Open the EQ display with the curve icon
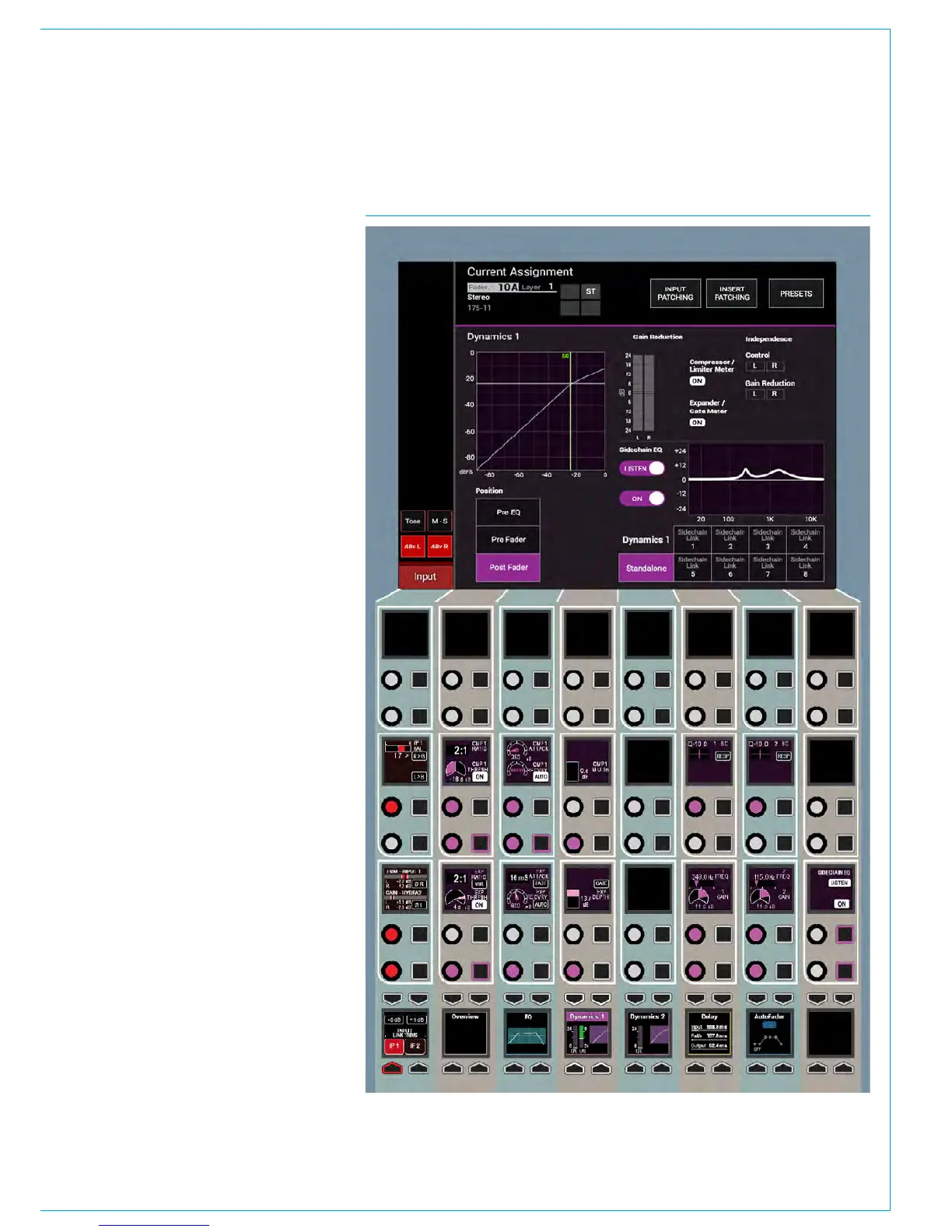This screenshot has width=952, height=1232. point(527,1033)
